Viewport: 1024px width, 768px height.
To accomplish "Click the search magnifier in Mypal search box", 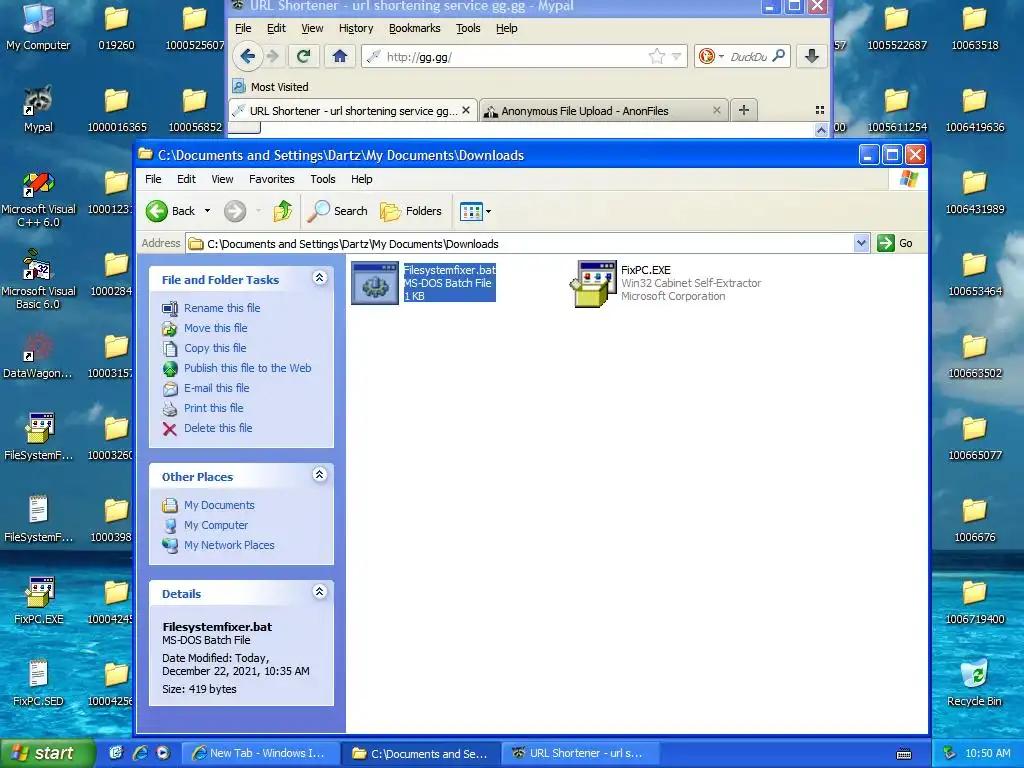I will [x=778, y=56].
